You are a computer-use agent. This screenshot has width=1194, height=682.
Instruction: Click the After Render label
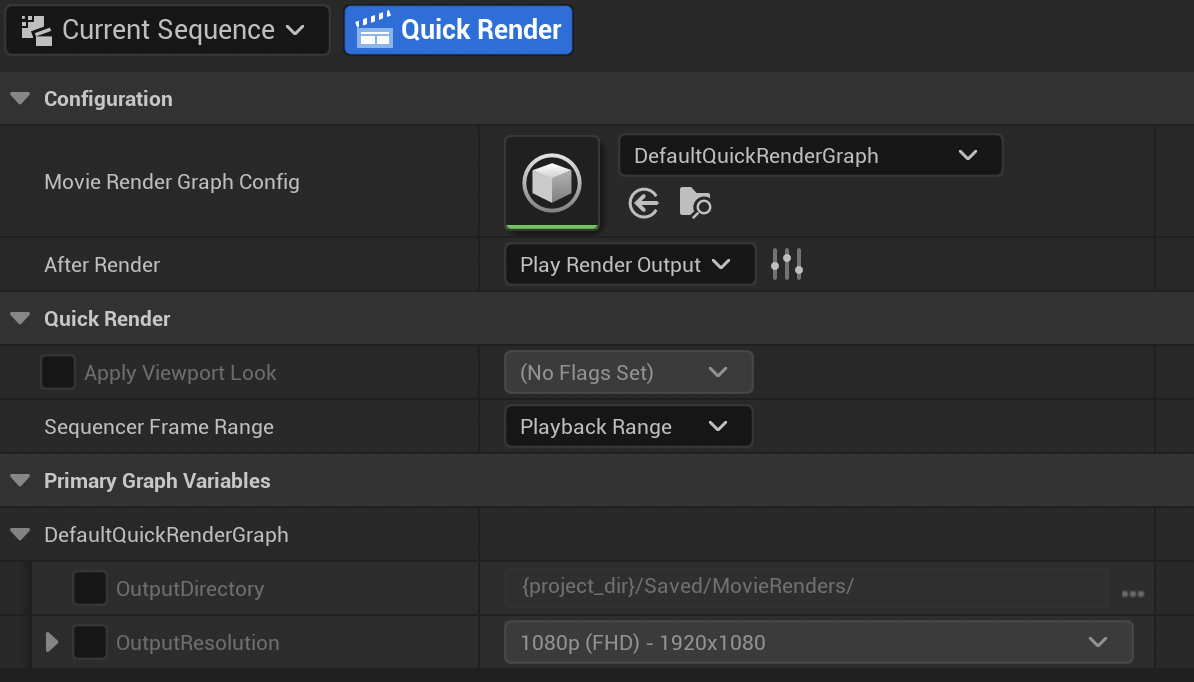click(x=102, y=265)
